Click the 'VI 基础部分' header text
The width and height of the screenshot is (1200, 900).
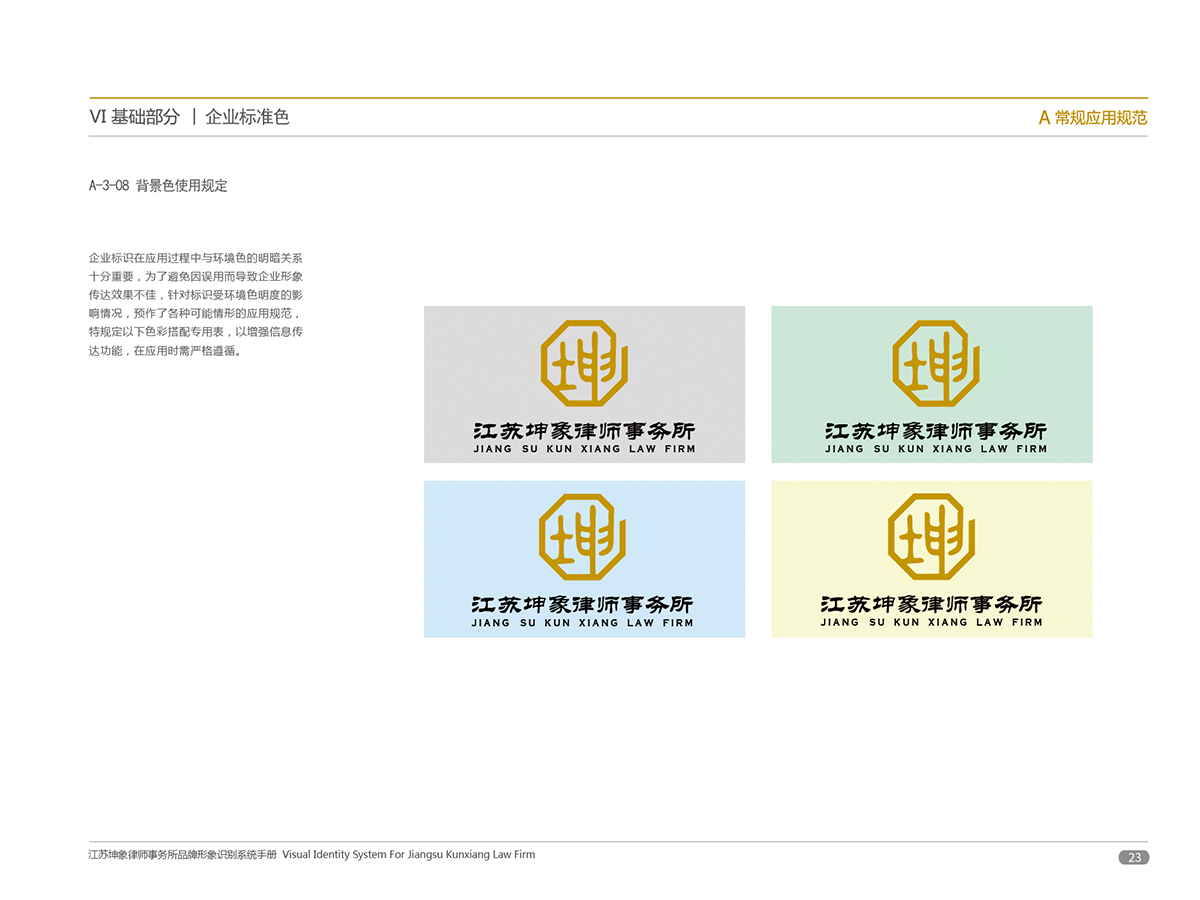pos(134,117)
